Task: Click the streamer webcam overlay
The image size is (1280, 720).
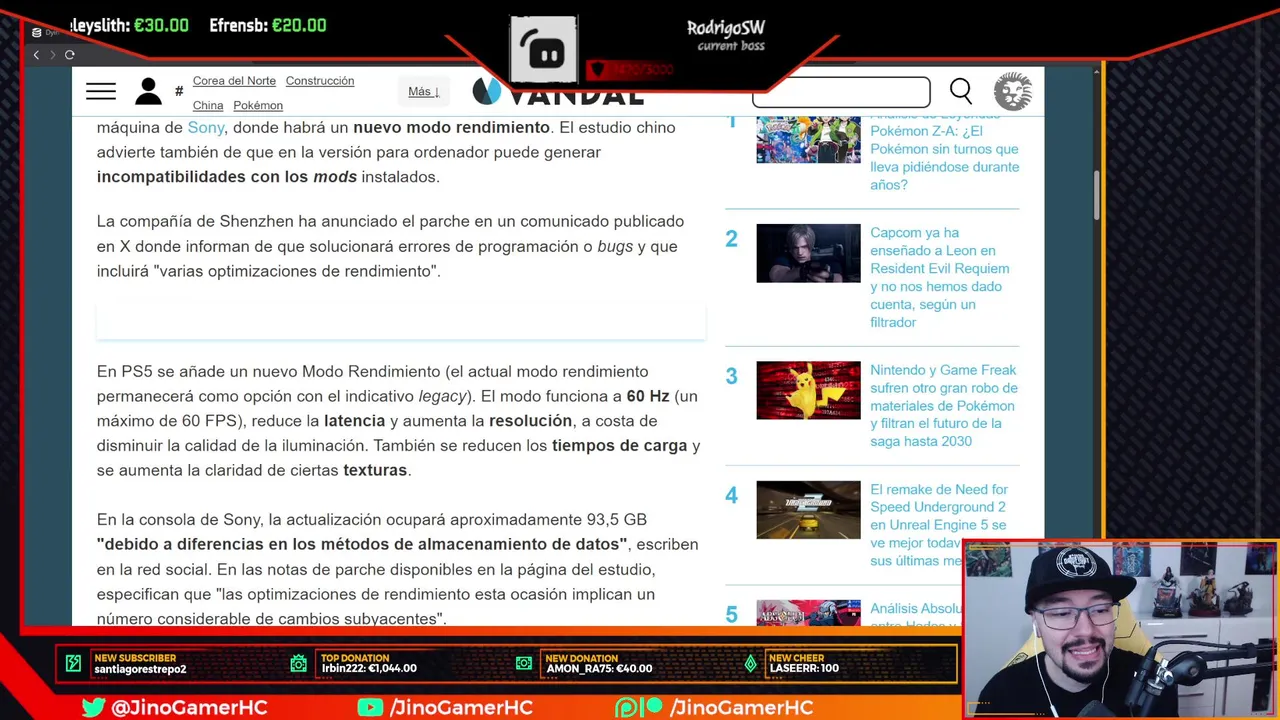Action: click(1120, 630)
